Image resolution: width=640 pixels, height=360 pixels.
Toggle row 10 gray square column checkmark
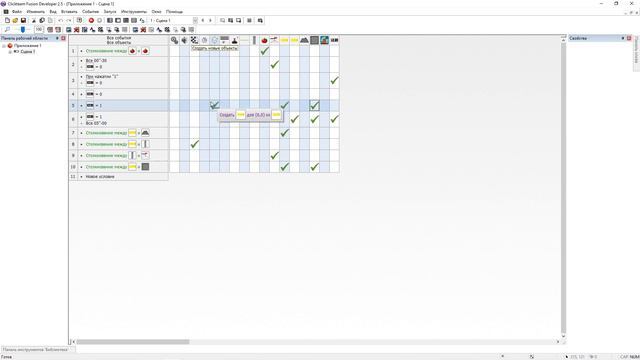tap(314, 167)
